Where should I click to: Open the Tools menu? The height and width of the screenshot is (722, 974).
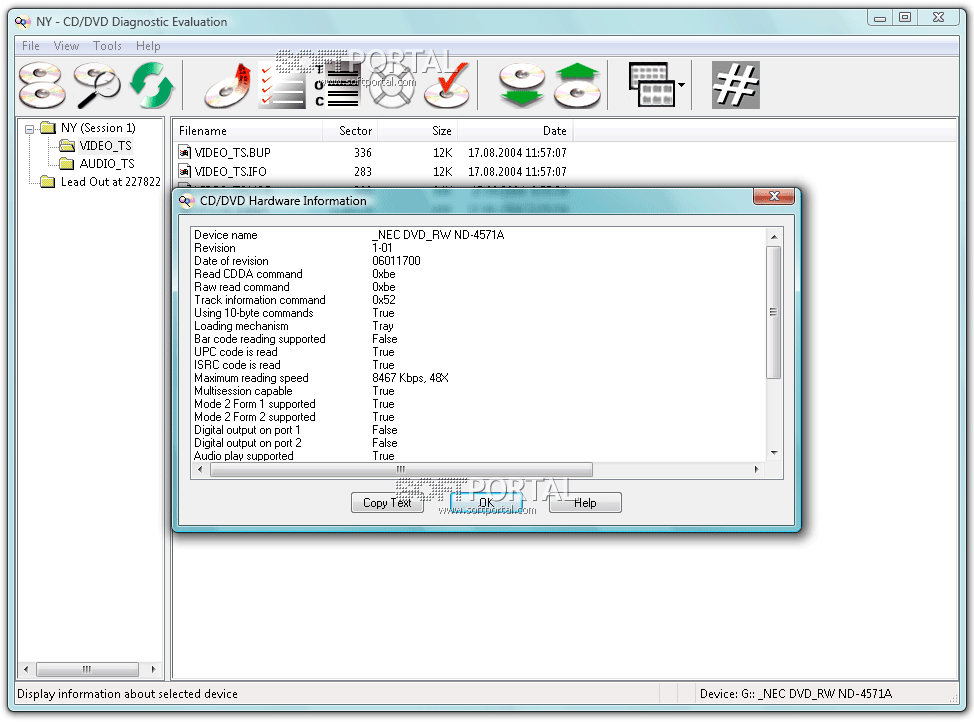(x=107, y=46)
